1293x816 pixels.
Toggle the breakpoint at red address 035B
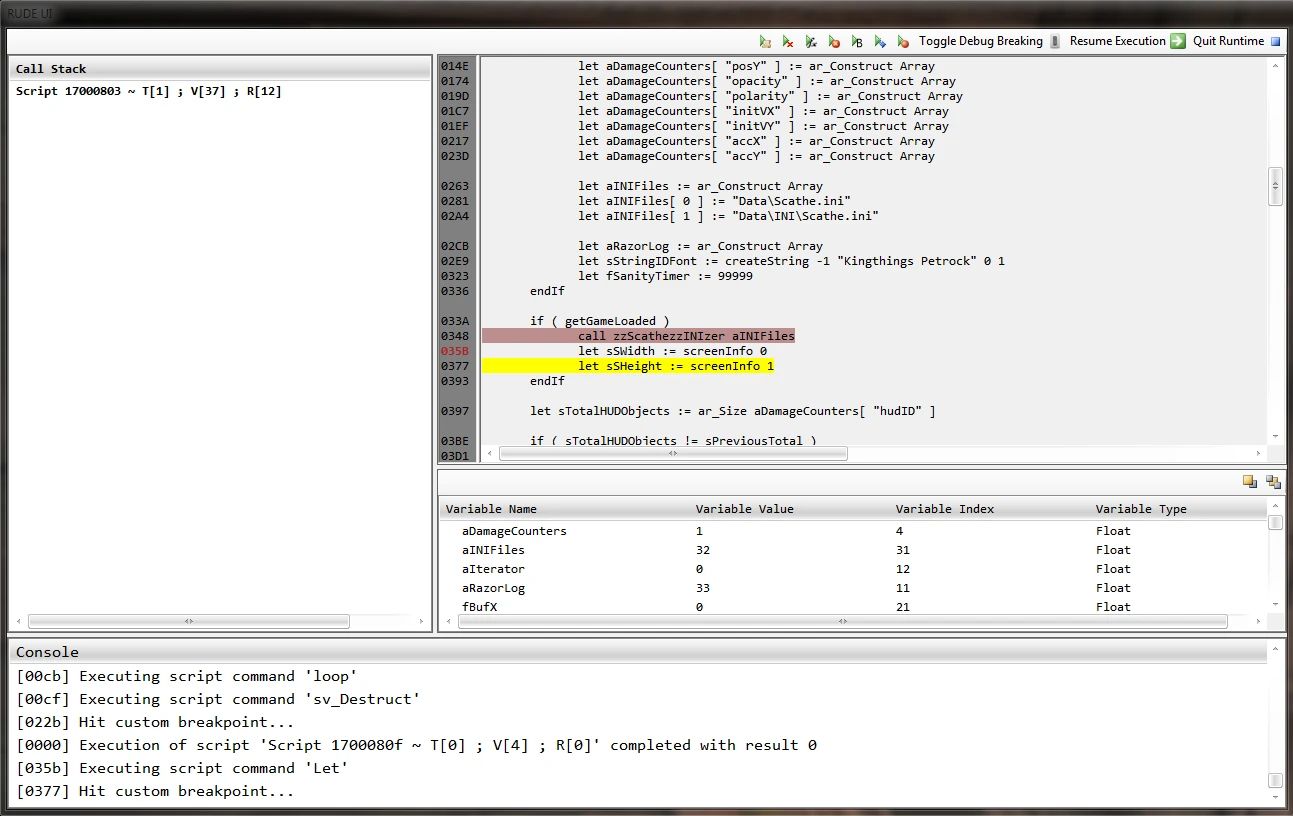tap(455, 351)
